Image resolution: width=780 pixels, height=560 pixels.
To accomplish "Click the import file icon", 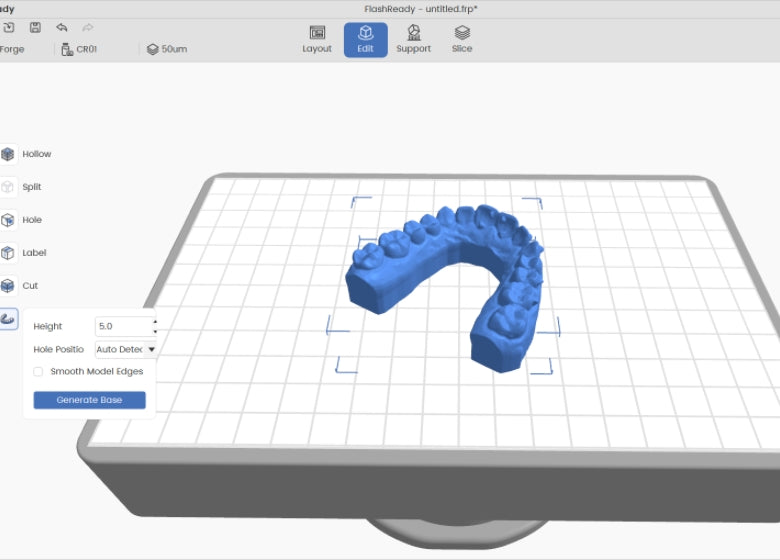I will tap(9, 27).
